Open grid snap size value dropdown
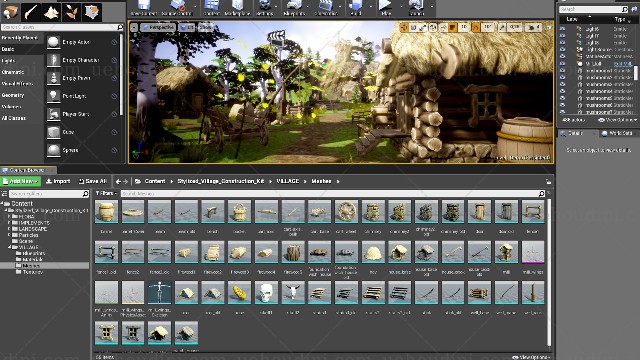Screen dimensions: 640x360 [x=464, y=27]
